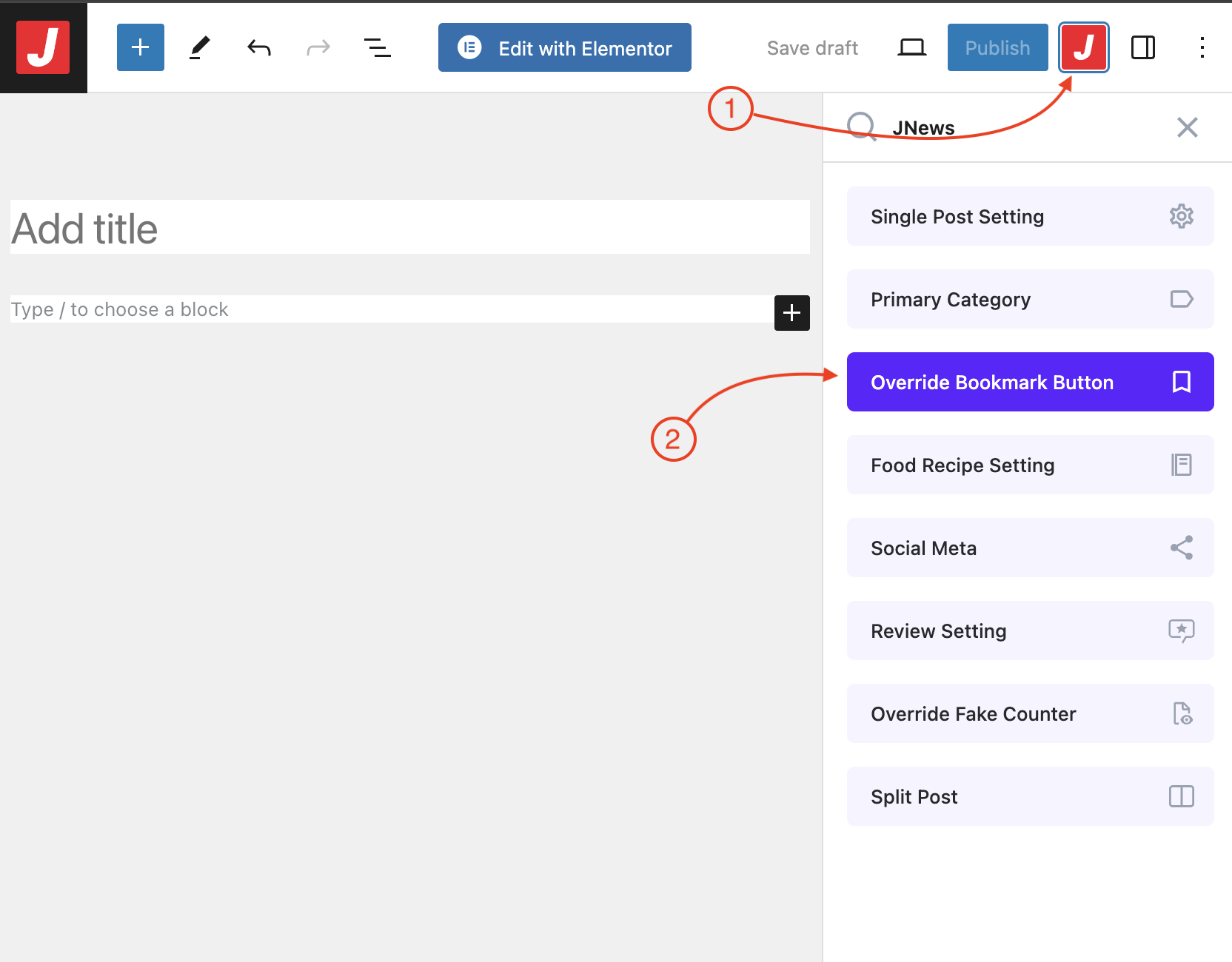The image size is (1232, 962).
Task: Open the laptop preview icon
Action: point(911,47)
